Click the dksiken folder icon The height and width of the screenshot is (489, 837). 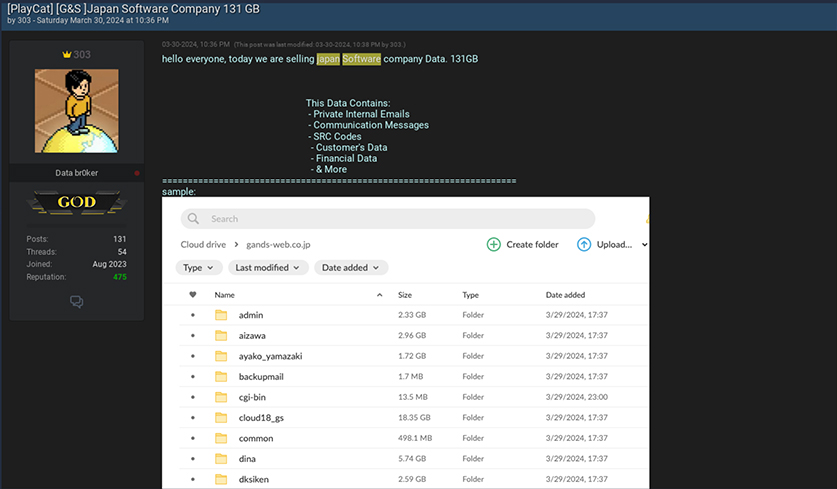coord(221,479)
